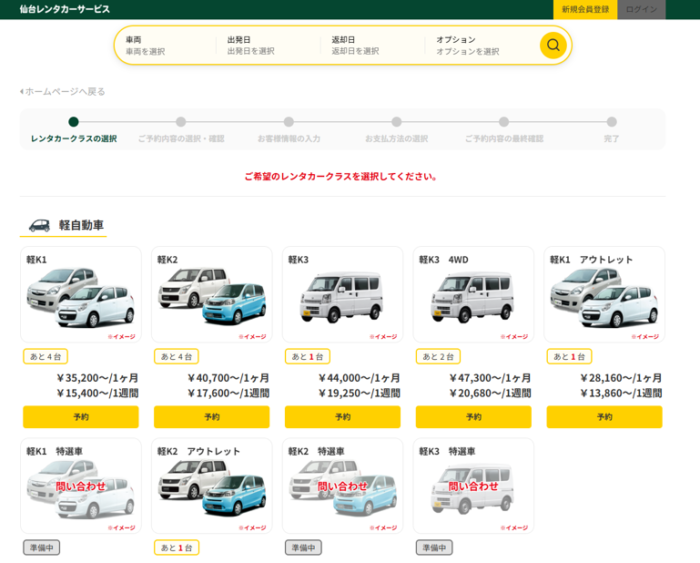Click the 軽K2 アウトレット car image
Screen dimensions: 700x563
[211, 489]
